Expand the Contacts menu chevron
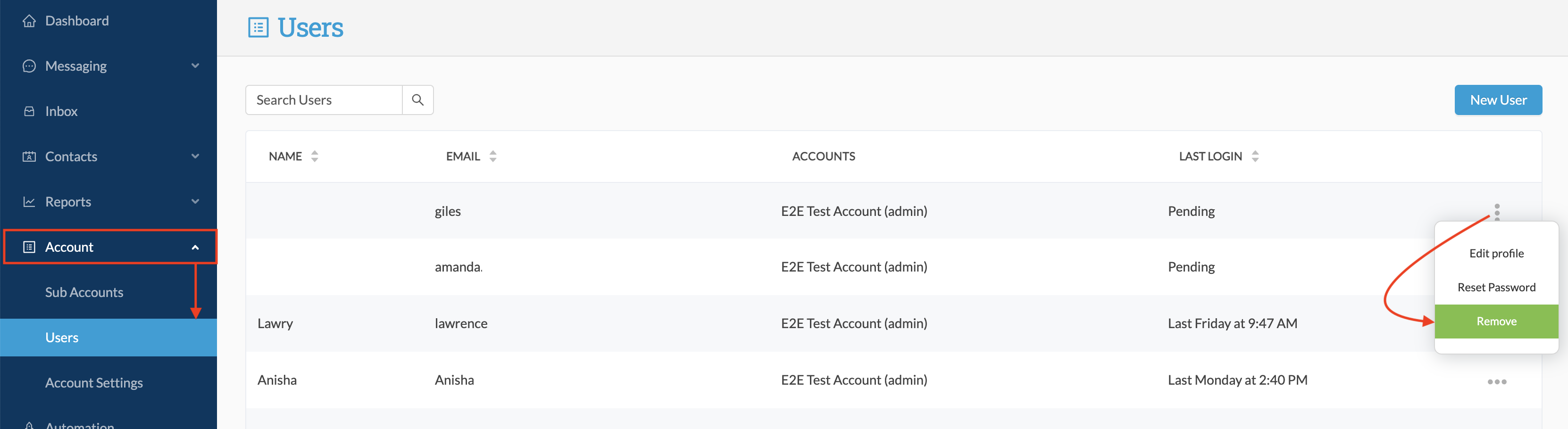 click(x=195, y=157)
